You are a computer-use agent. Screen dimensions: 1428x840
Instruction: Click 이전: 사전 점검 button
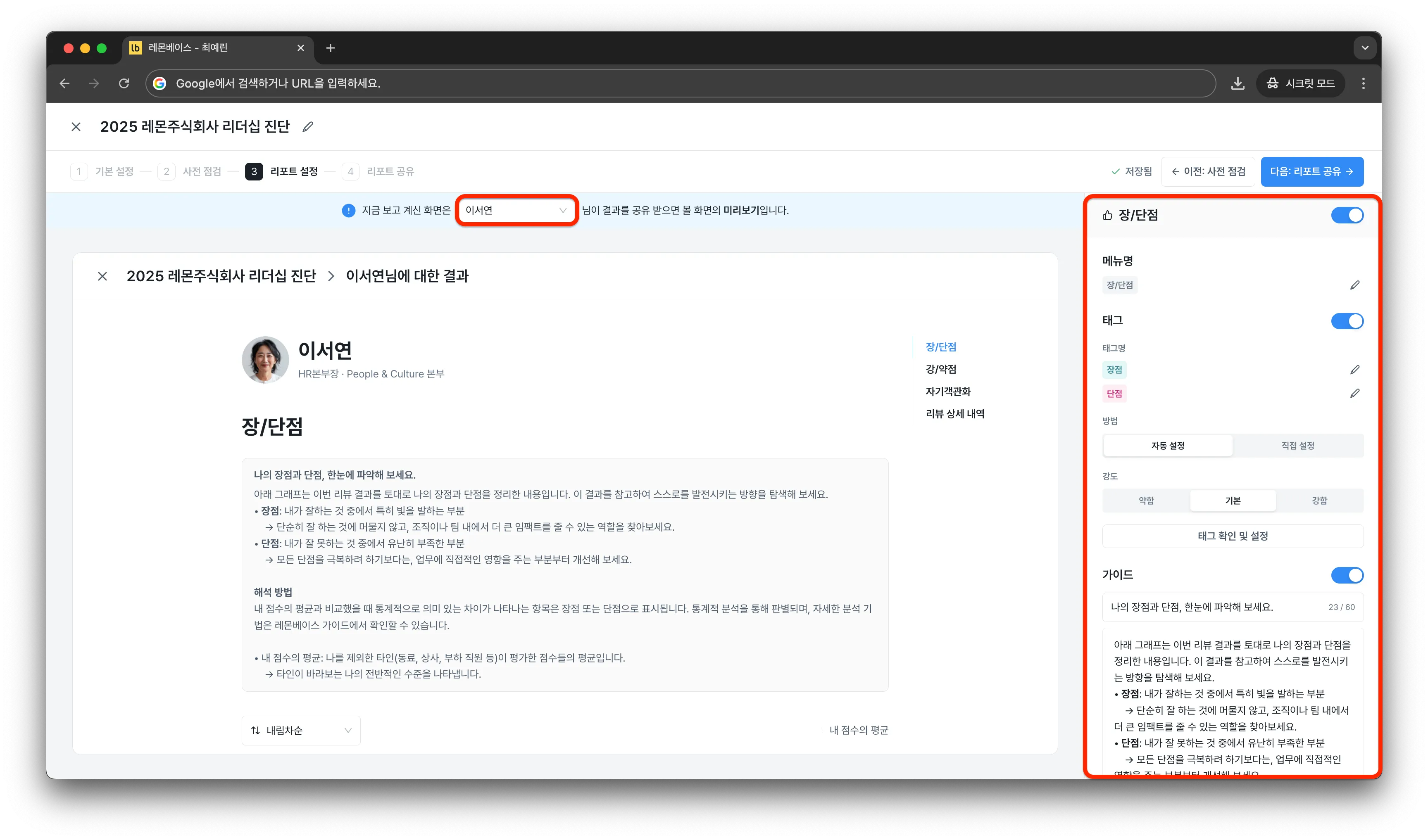click(1208, 172)
